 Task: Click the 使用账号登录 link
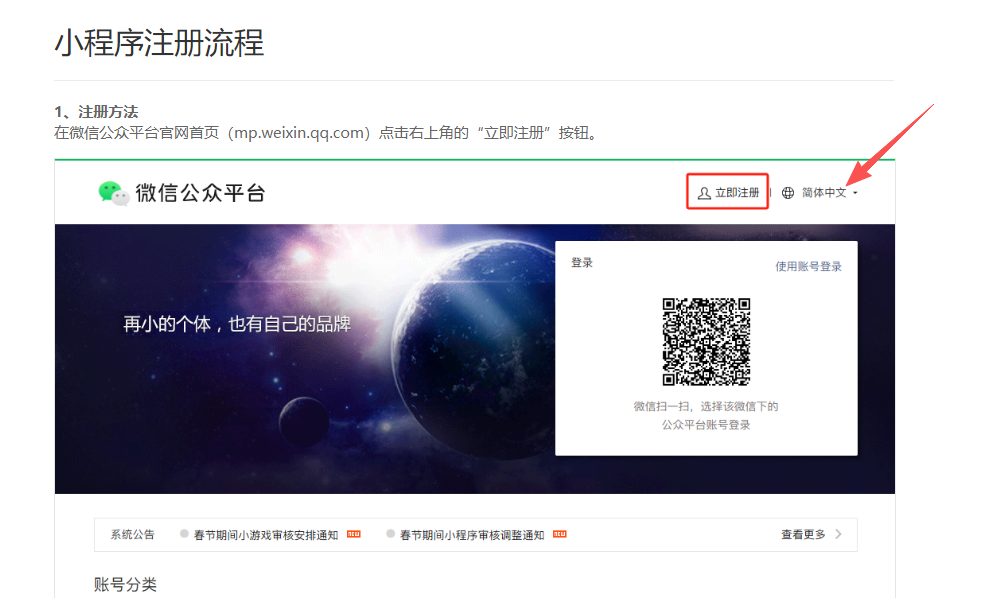click(x=808, y=266)
